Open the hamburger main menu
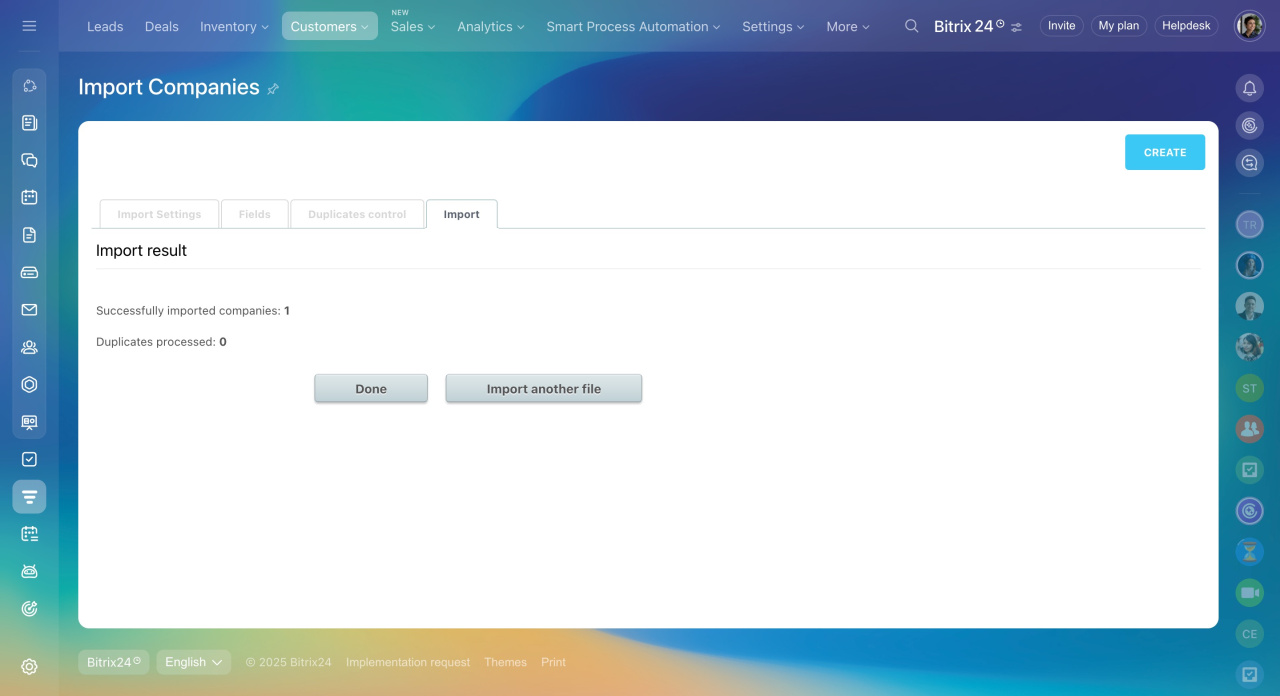The image size is (1280, 696). pyautogui.click(x=29, y=26)
